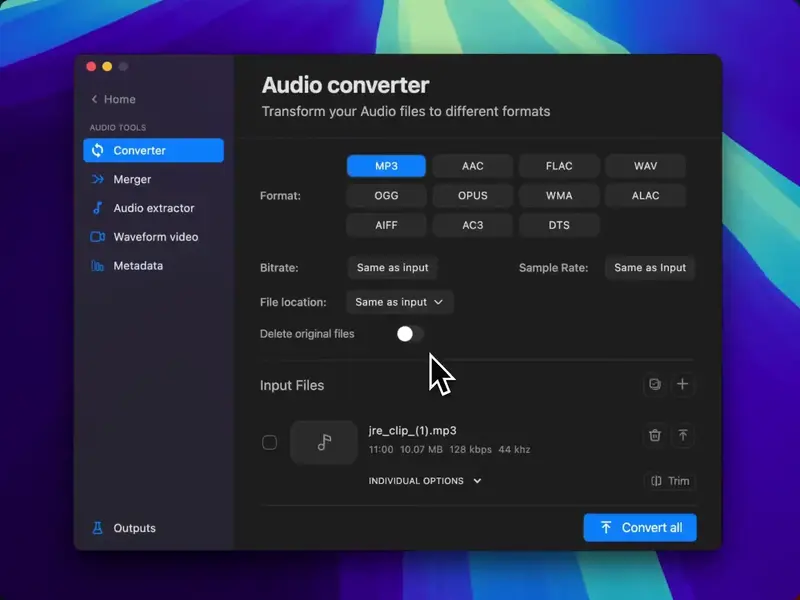Click the Audio extractor music note icon

pos(97,208)
